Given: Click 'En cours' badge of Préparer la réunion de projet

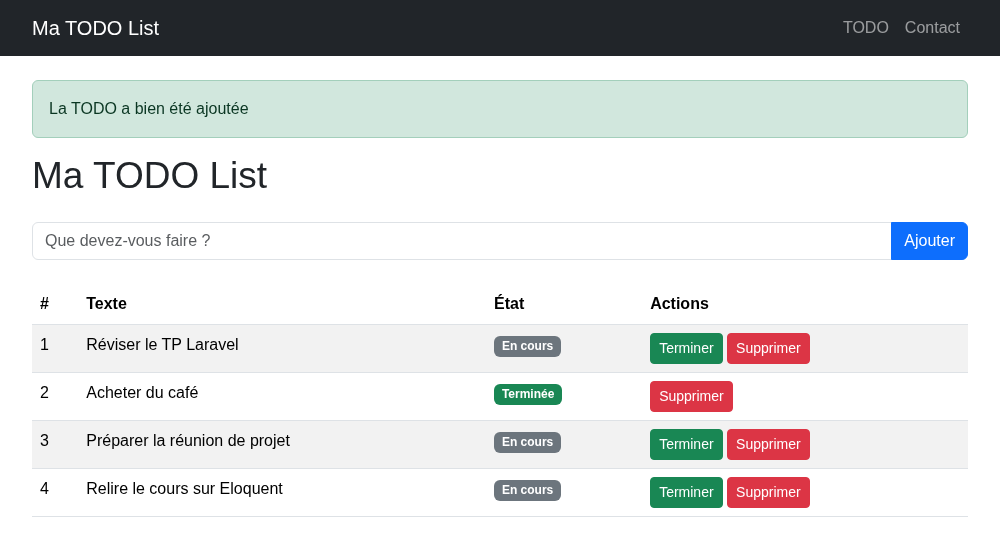Looking at the screenshot, I should click(x=527, y=442).
